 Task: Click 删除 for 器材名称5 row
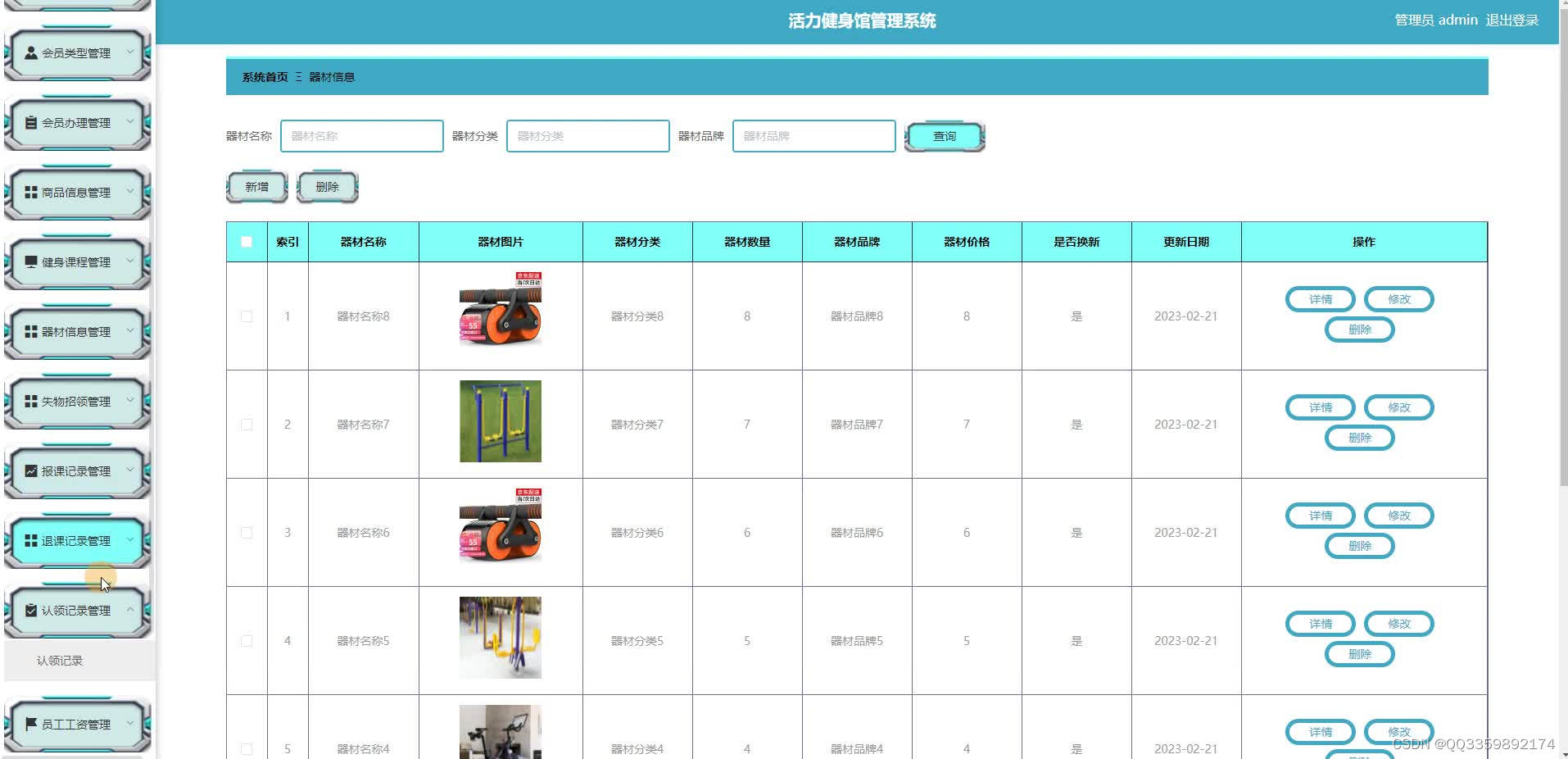click(1360, 654)
